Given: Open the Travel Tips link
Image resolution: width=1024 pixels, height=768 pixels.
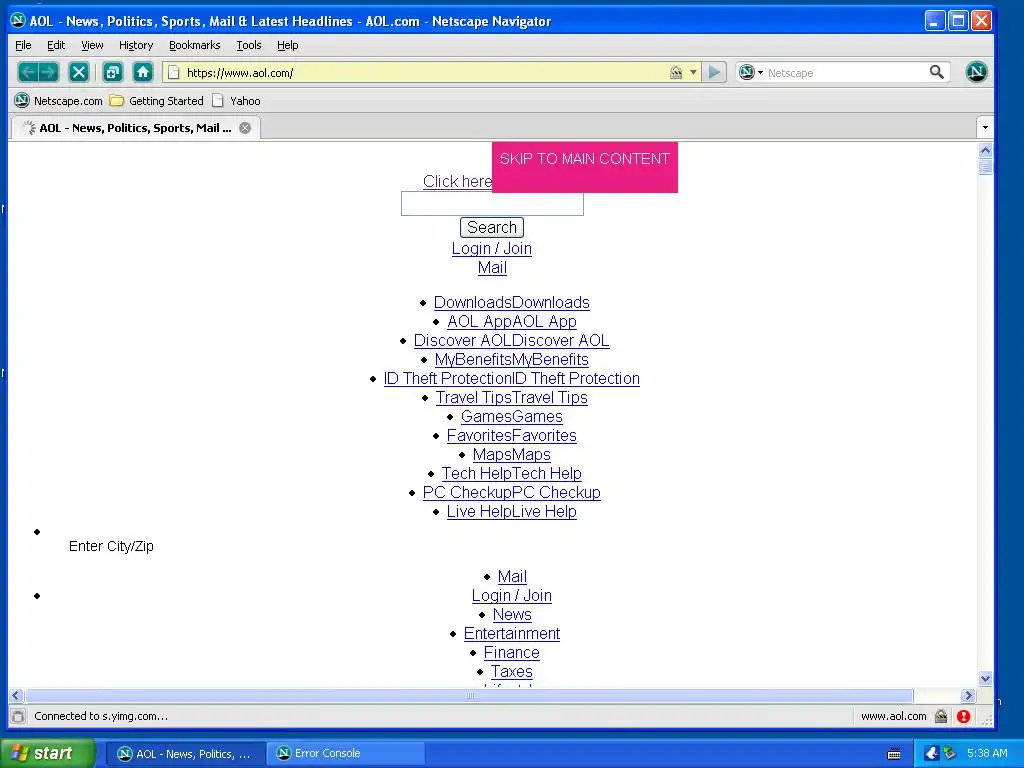Looking at the screenshot, I should (511, 397).
